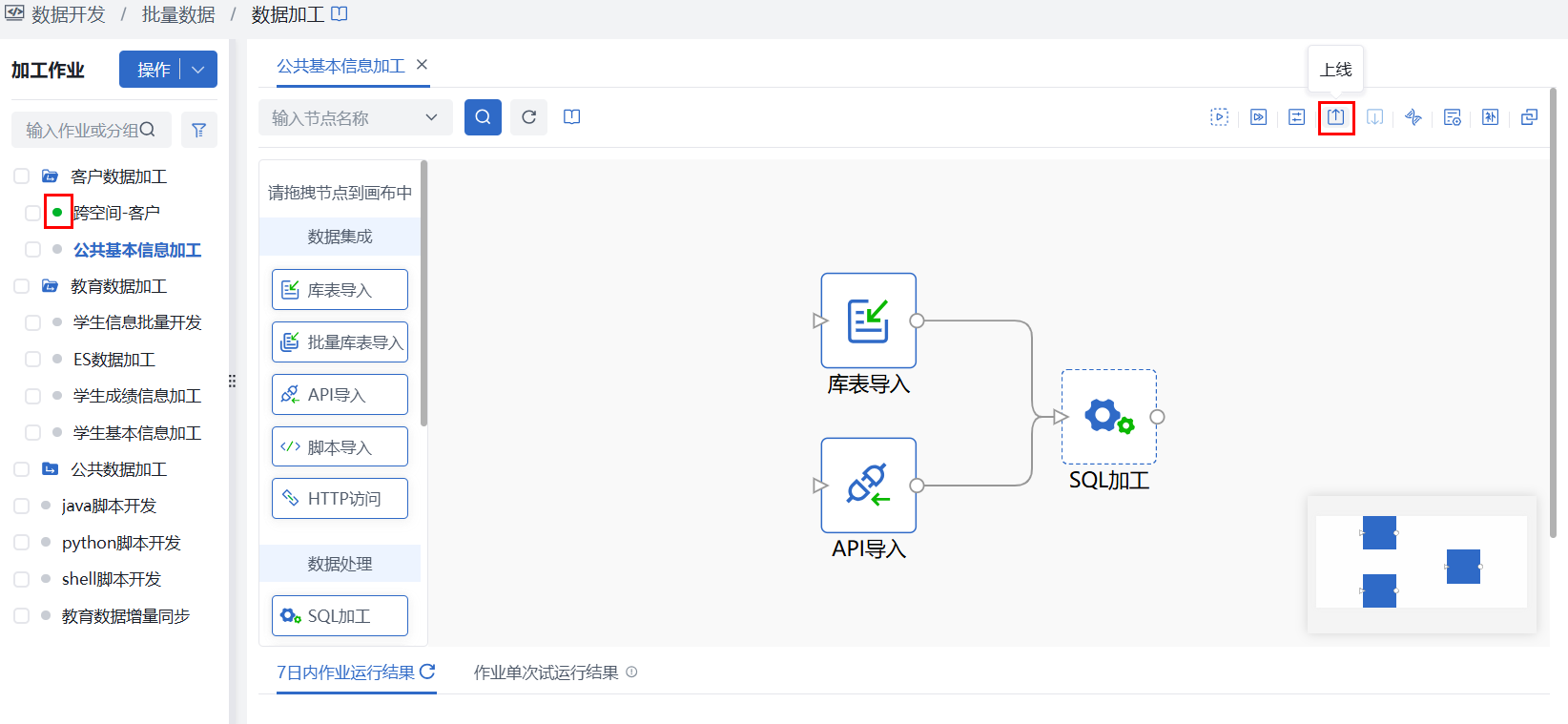Open the 操作 dropdown arrow
Screen dimensions: 1568x724
[198, 70]
